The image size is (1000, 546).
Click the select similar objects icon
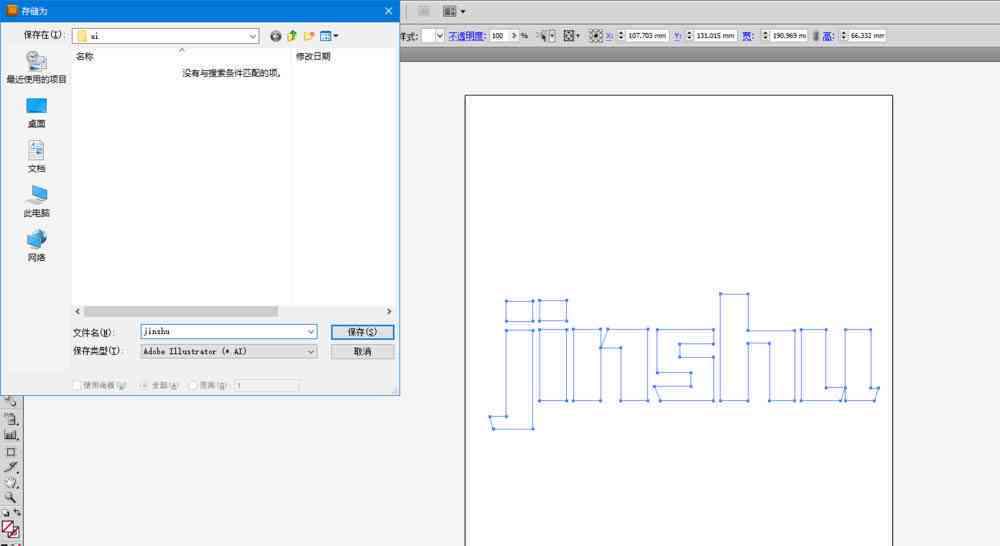(543, 36)
